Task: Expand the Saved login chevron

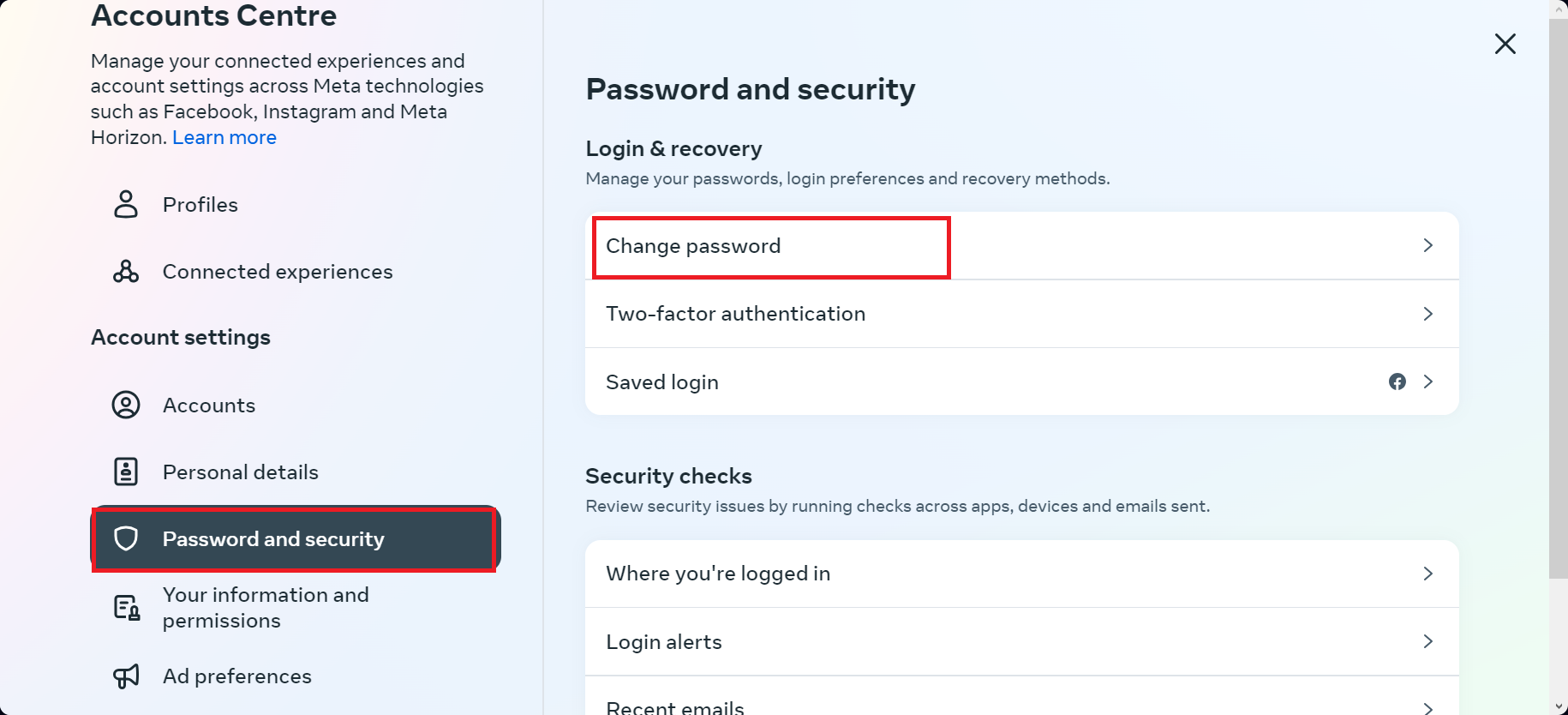Action: 1427,382
